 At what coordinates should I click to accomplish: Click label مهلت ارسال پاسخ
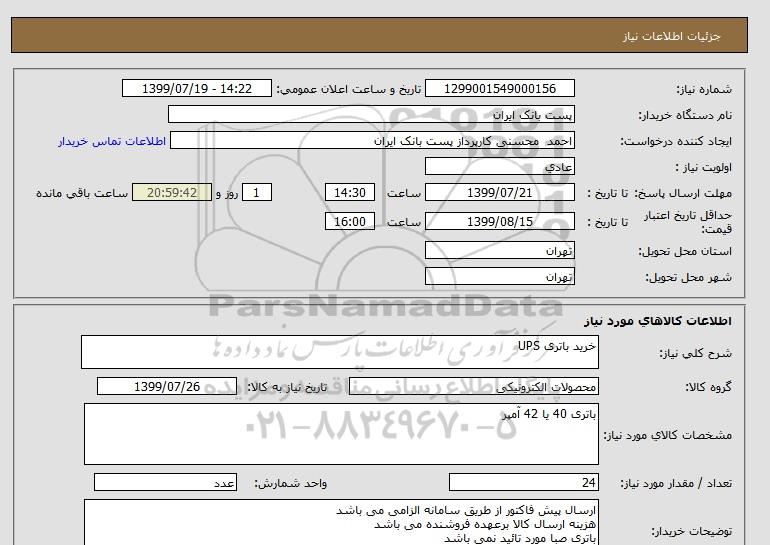(684, 193)
